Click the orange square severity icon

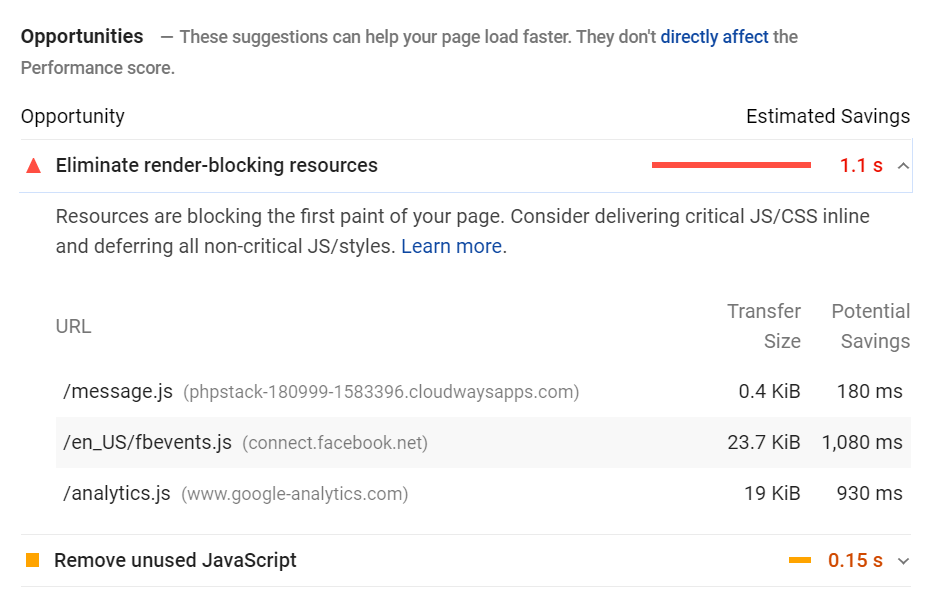click(x=33, y=561)
